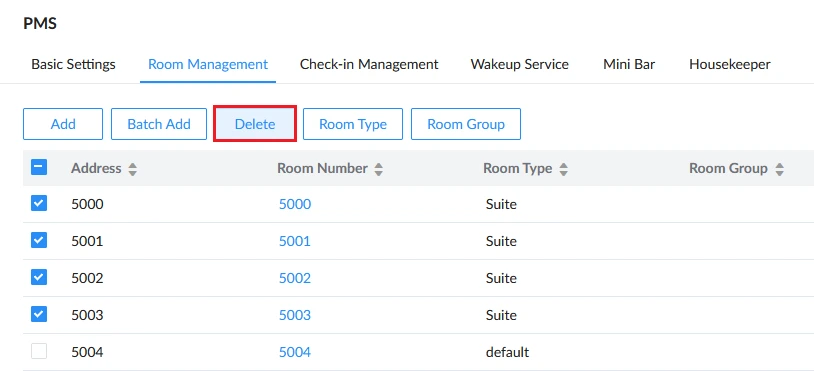Click the Room Group header label
Image resolution: width=814 pixels, height=371 pixels.
pos(728,169)
